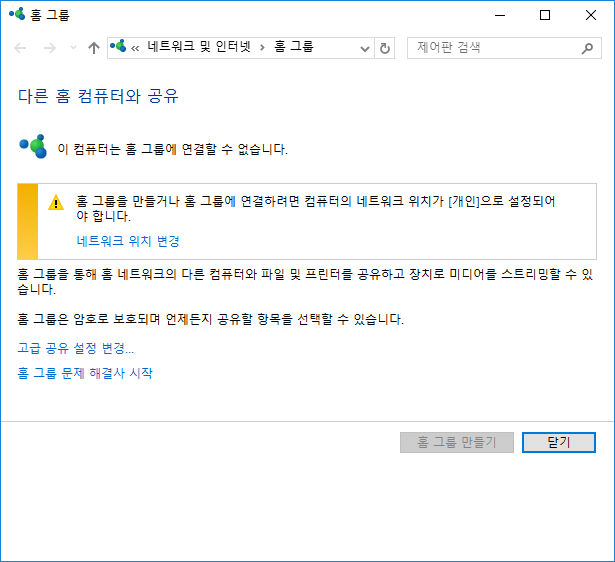The height and width of the screenshot is (562, 615).
Task: Click the 닫기 button
Action: click(559, 442)
